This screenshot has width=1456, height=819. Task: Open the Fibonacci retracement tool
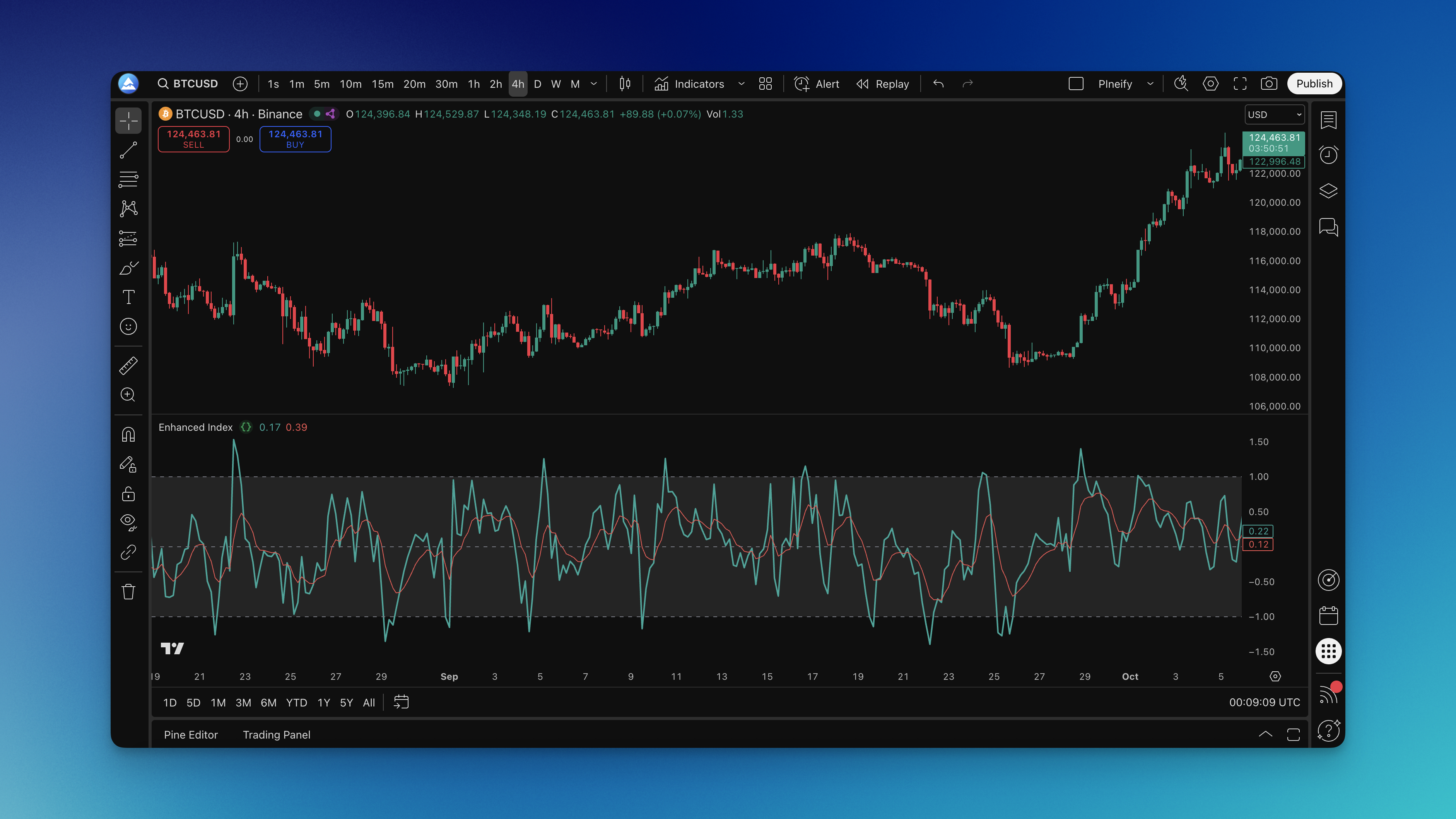pyautogui.click(x=128, y=179)
